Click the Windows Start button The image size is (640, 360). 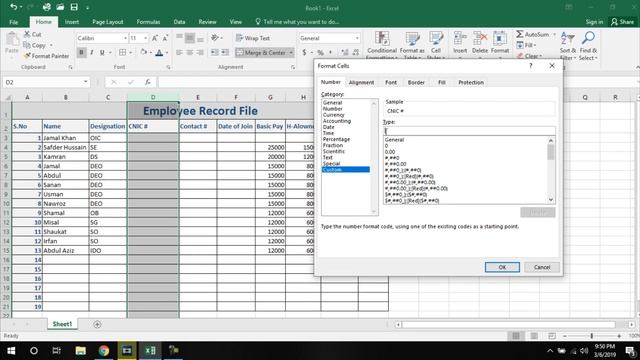pos(11,351)
